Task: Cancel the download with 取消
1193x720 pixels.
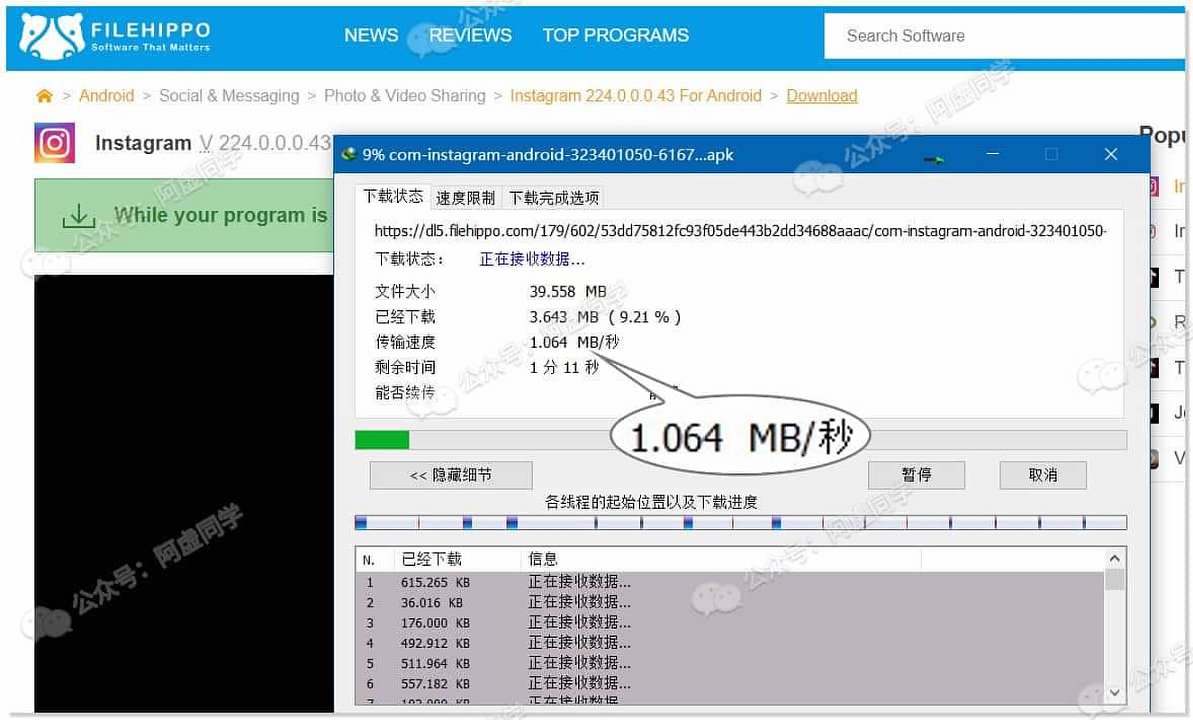Action: coord(1042,476)
